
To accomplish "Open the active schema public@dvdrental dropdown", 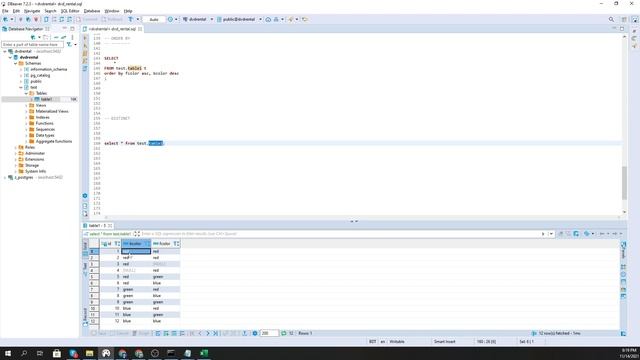I will (x=239, y=19).
